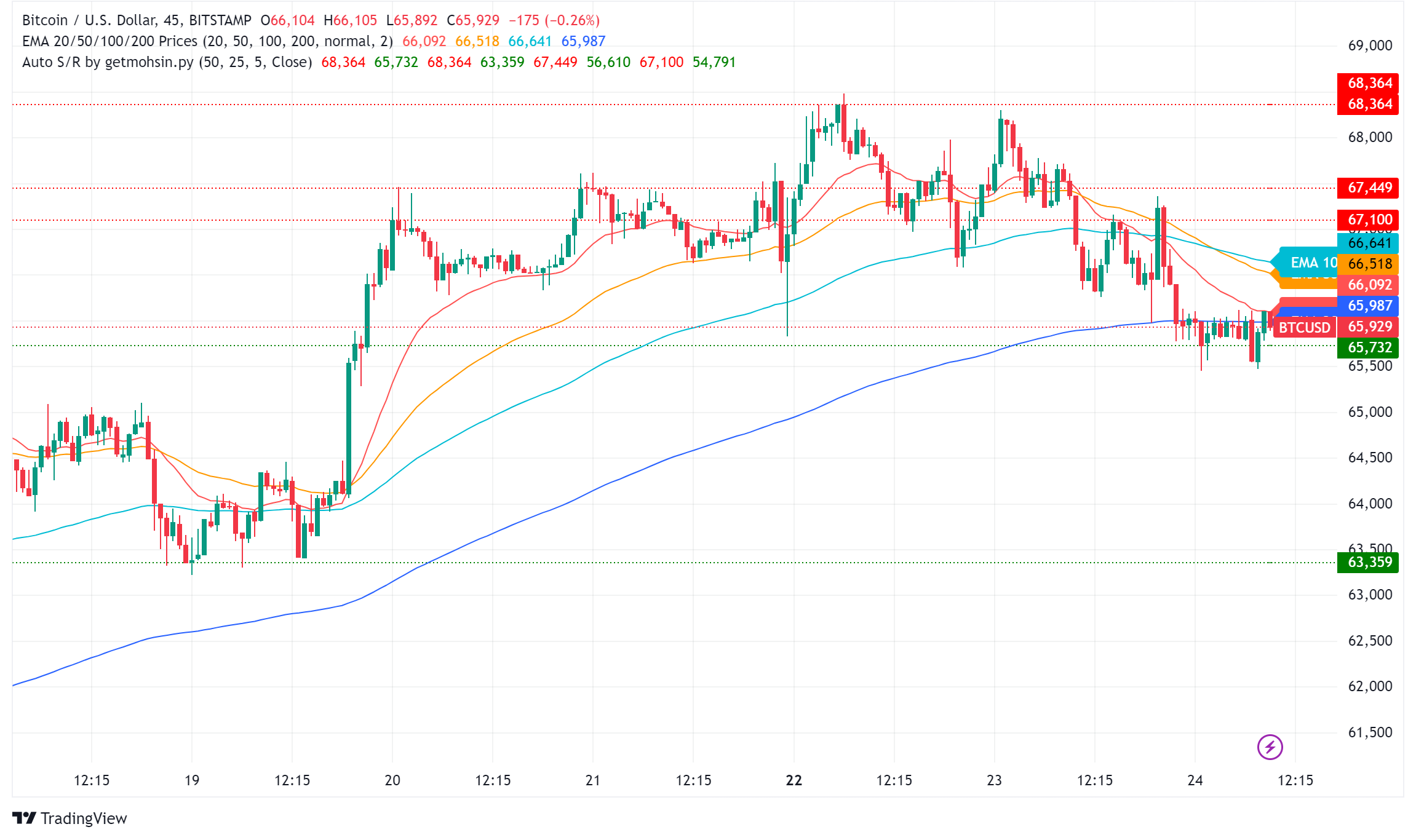Click the 56,610 value in S/R legend

[x=608, y=62]
